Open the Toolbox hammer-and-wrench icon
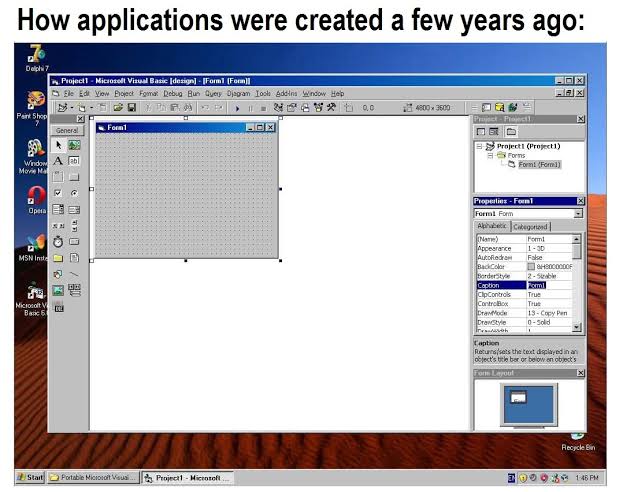 [x=331, y=107]
